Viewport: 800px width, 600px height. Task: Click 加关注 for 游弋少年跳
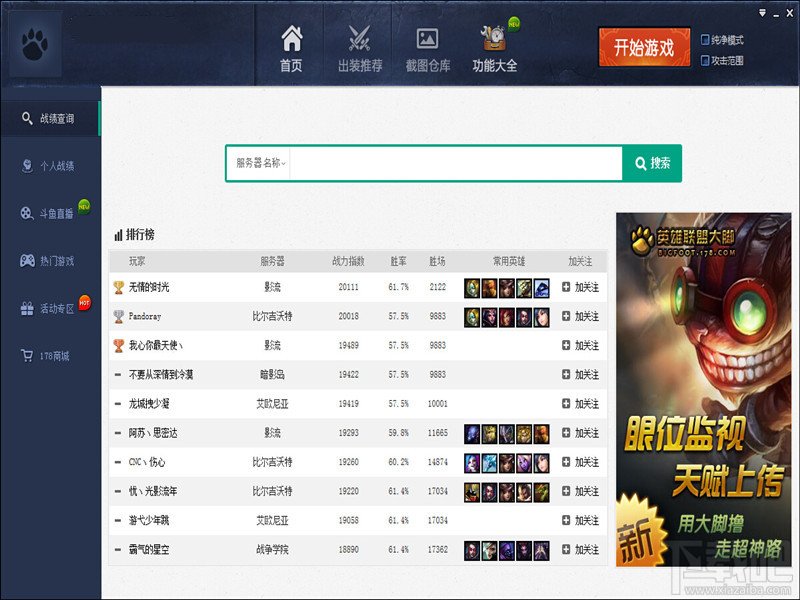click(x=580, y=520)
